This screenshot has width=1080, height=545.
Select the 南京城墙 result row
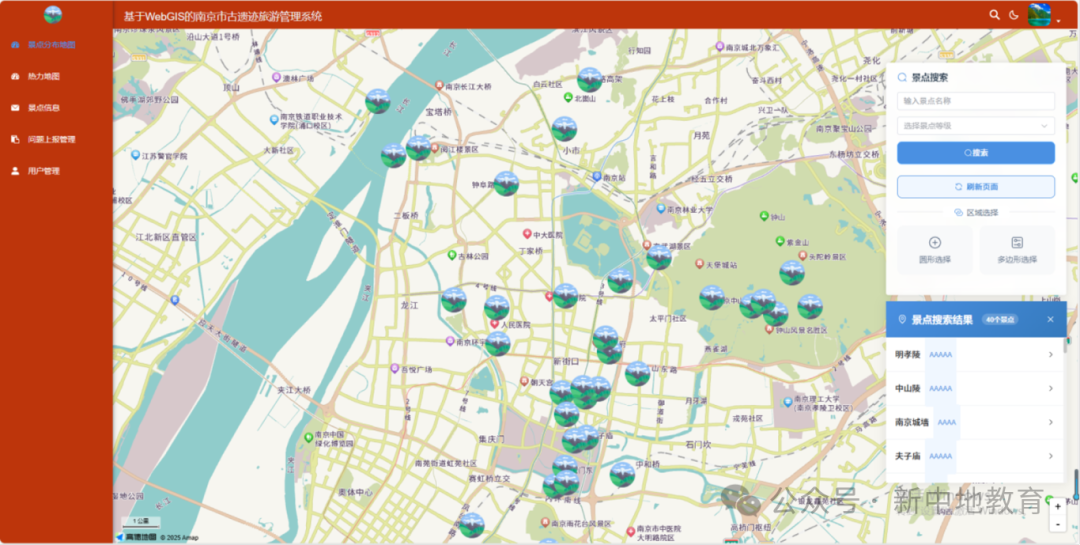[x=975, y=422]
